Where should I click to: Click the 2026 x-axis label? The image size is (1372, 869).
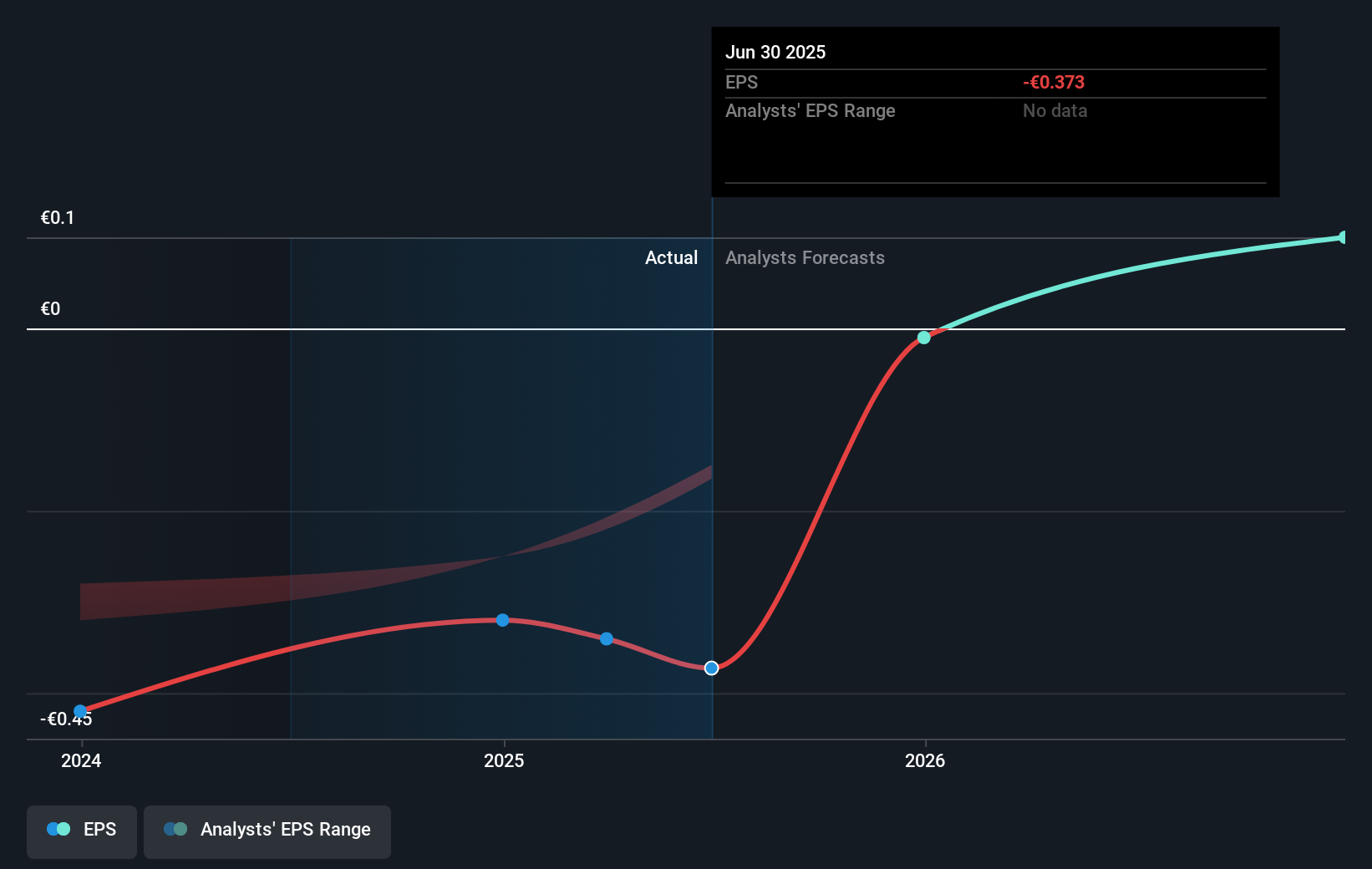925,760
